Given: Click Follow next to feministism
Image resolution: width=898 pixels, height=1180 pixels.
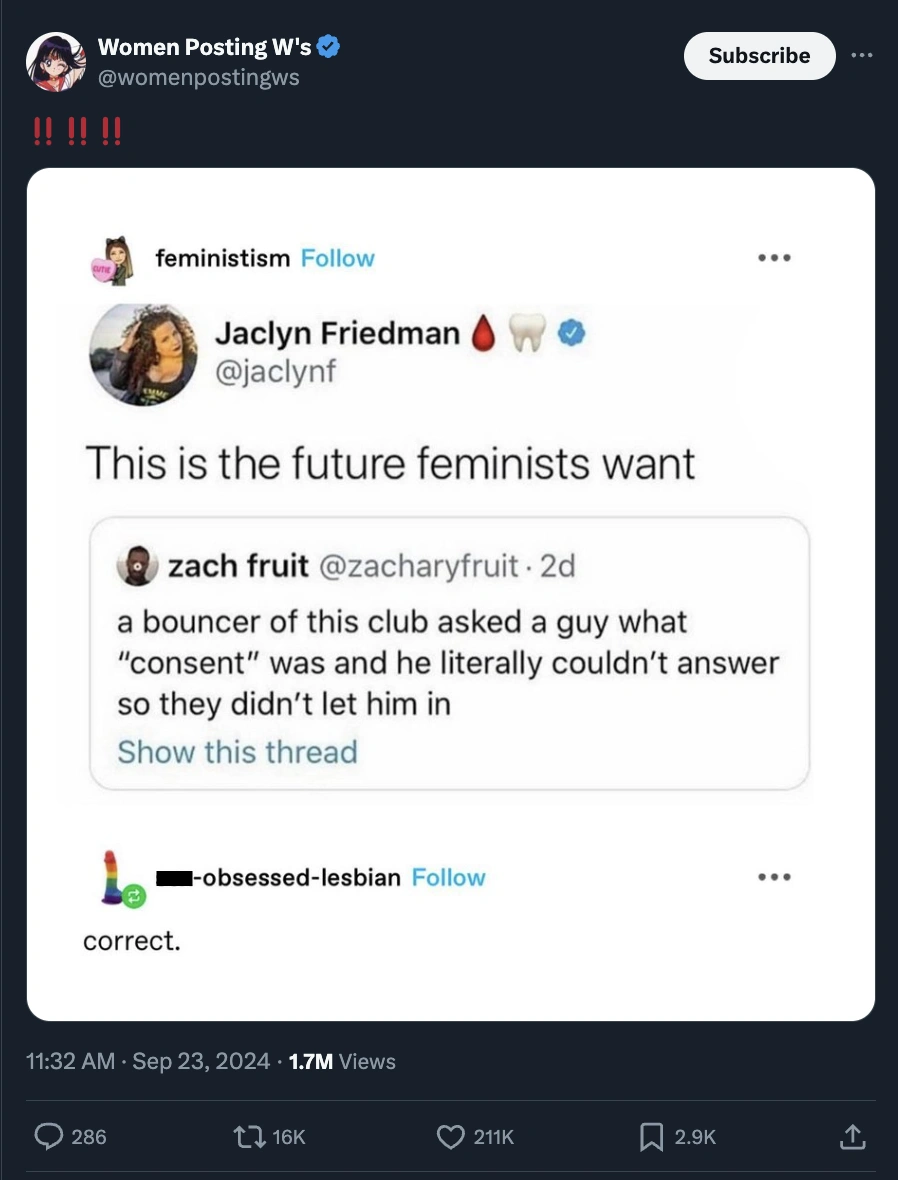Looking at the screenshot, I should click(x=337, y=258).
